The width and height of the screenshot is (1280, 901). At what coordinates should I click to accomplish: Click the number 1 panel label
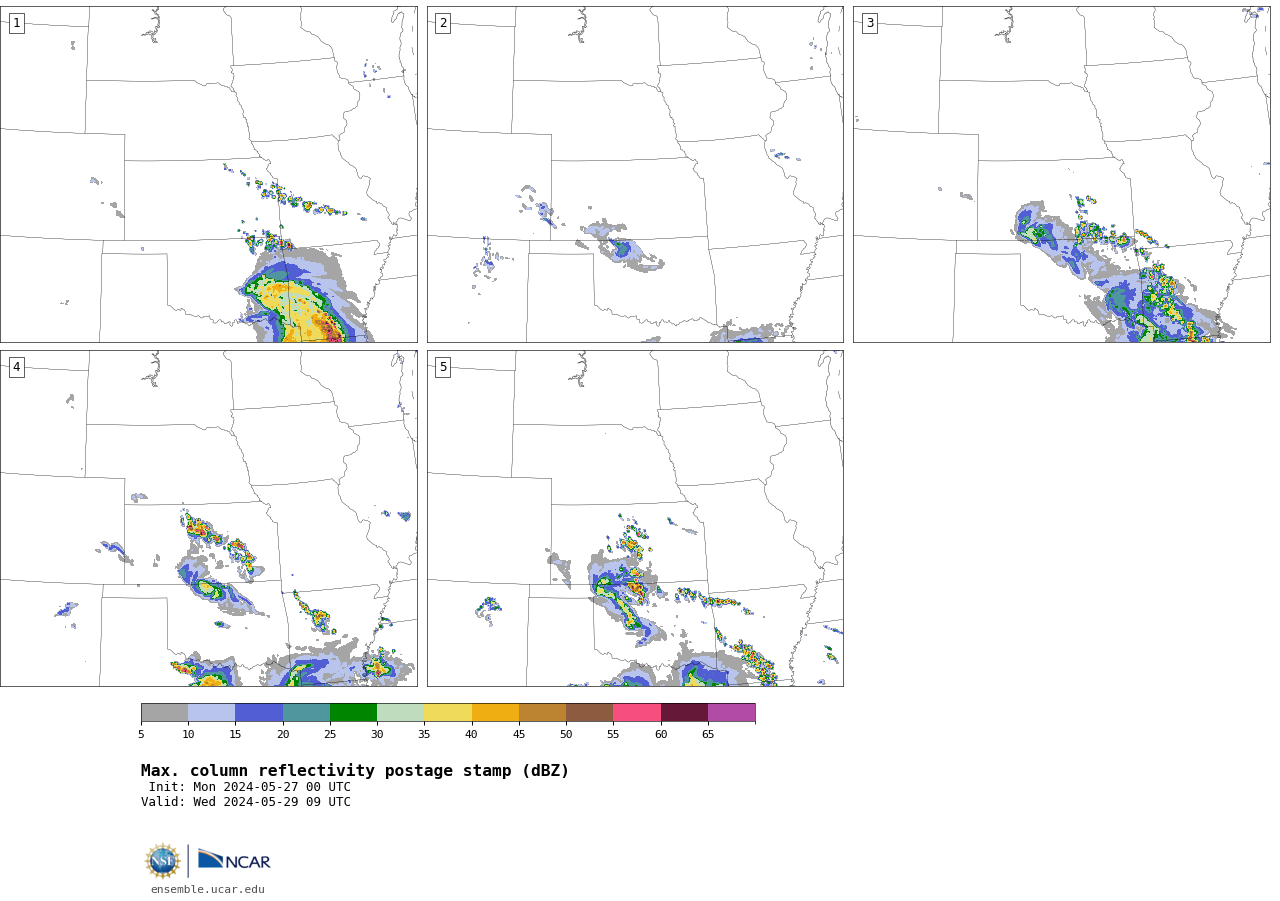[x=16, y=23]
